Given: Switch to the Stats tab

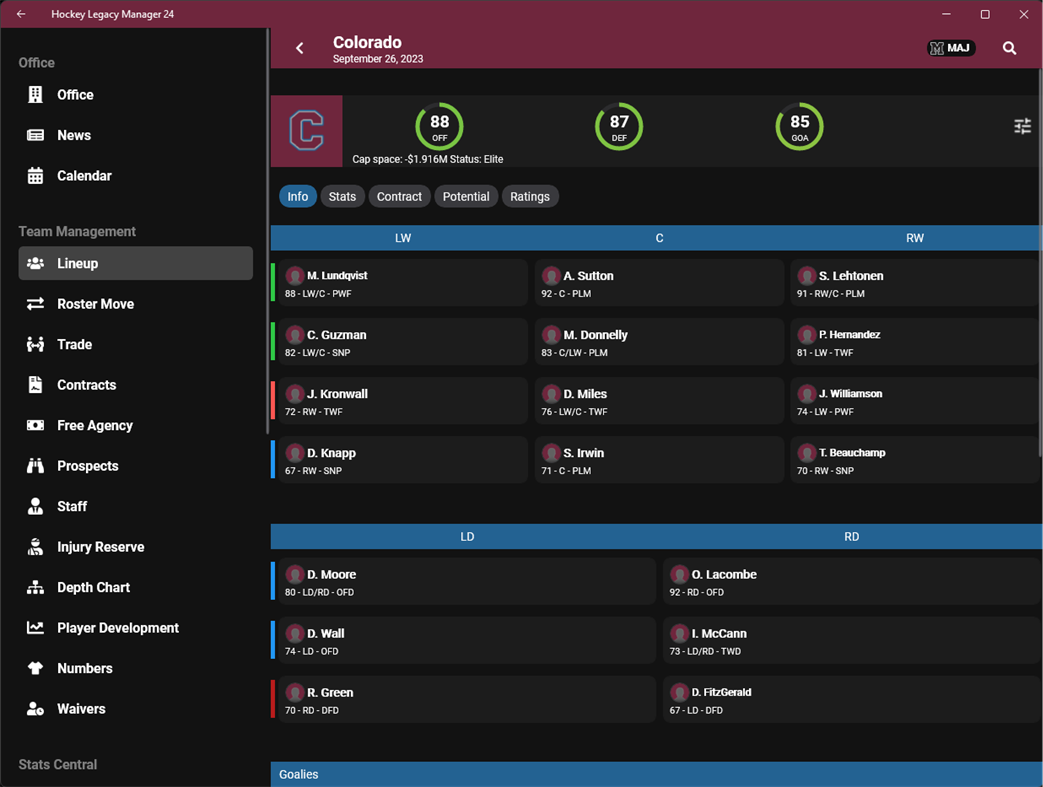Looking at the screenshot, I should click(342, 196).
